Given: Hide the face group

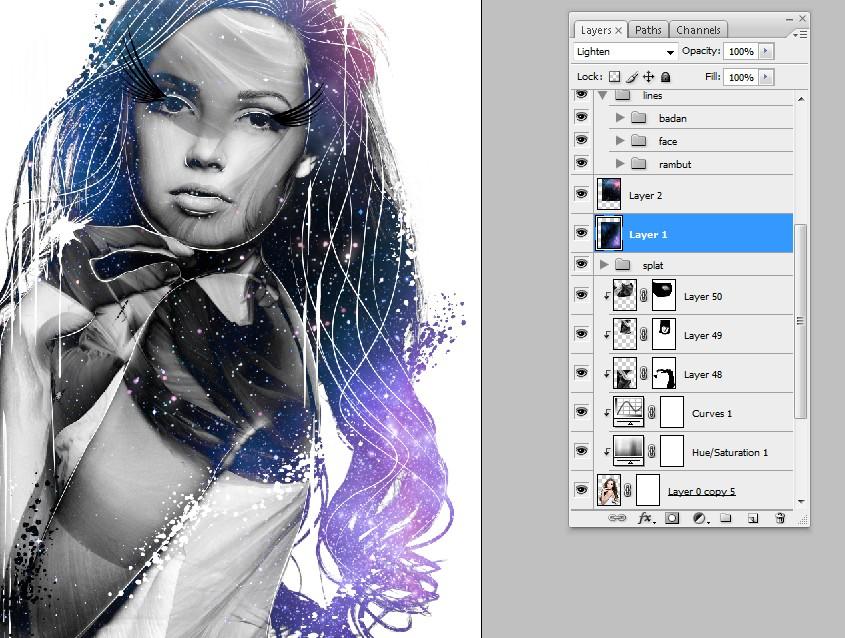Looking at the screenshot, I should (x=581, y=140).
